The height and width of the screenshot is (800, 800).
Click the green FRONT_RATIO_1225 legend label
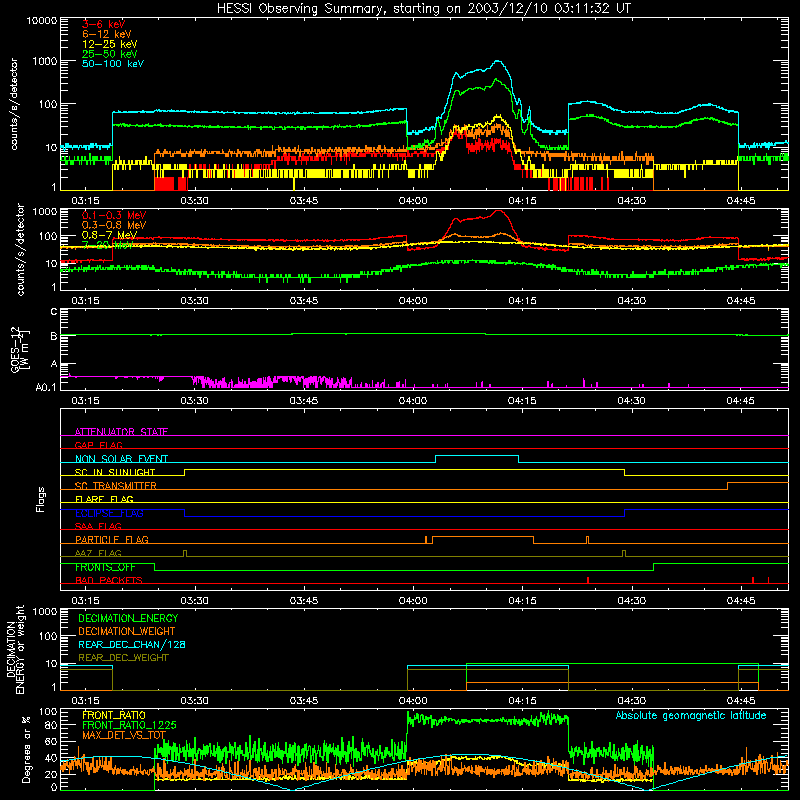click(x=129, y=725)
